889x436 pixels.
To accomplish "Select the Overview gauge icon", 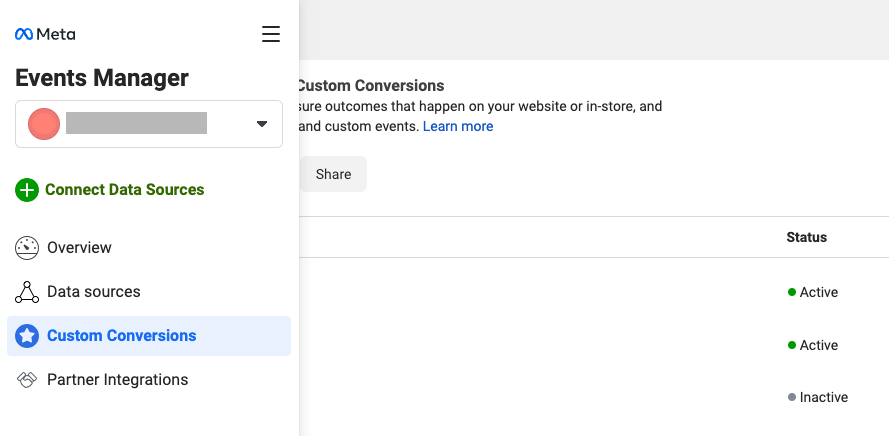I will pos(27,248).
